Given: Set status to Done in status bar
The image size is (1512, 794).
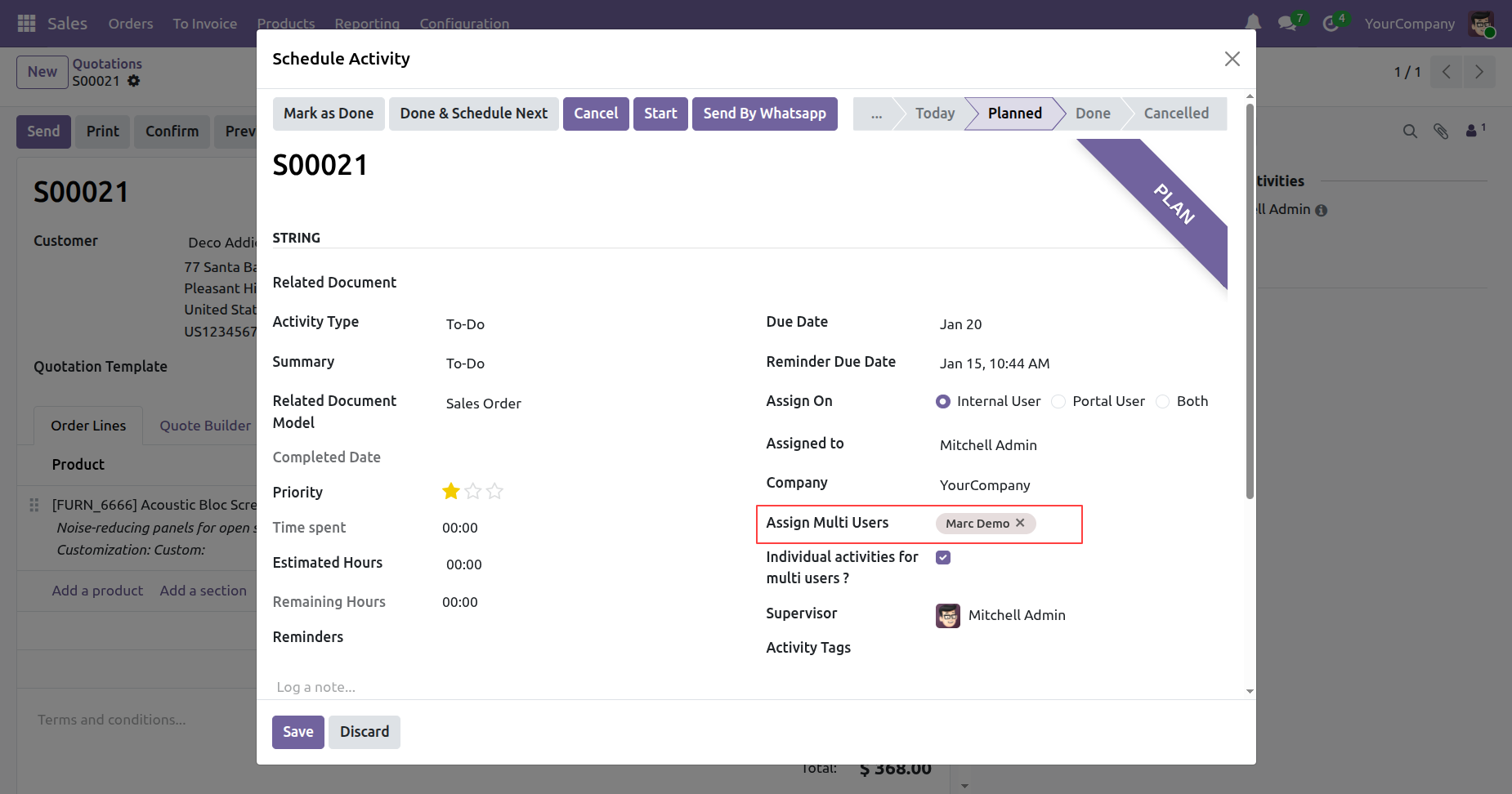Looking at the screenshot, I should point(1093,114).
